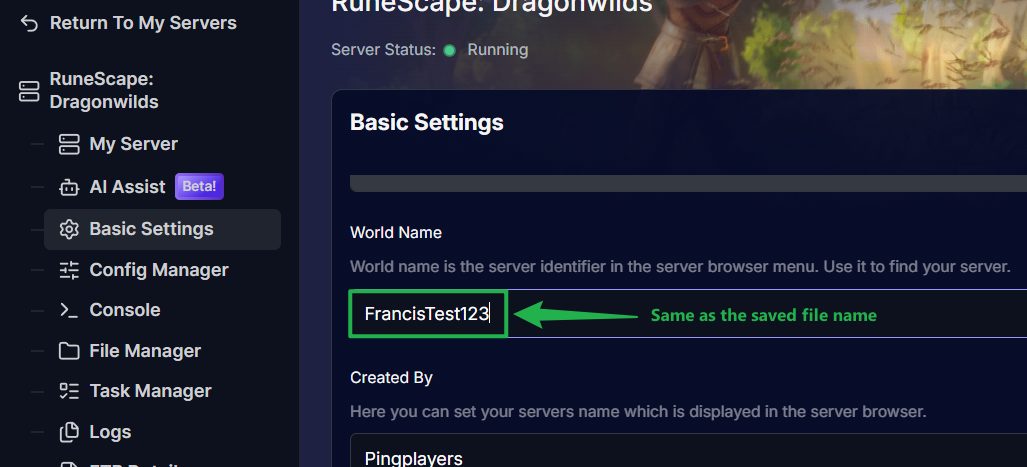Click the Return To My Servers back arrow
The height and width of the screenshot is (467, 1027).
click(29, 23)
